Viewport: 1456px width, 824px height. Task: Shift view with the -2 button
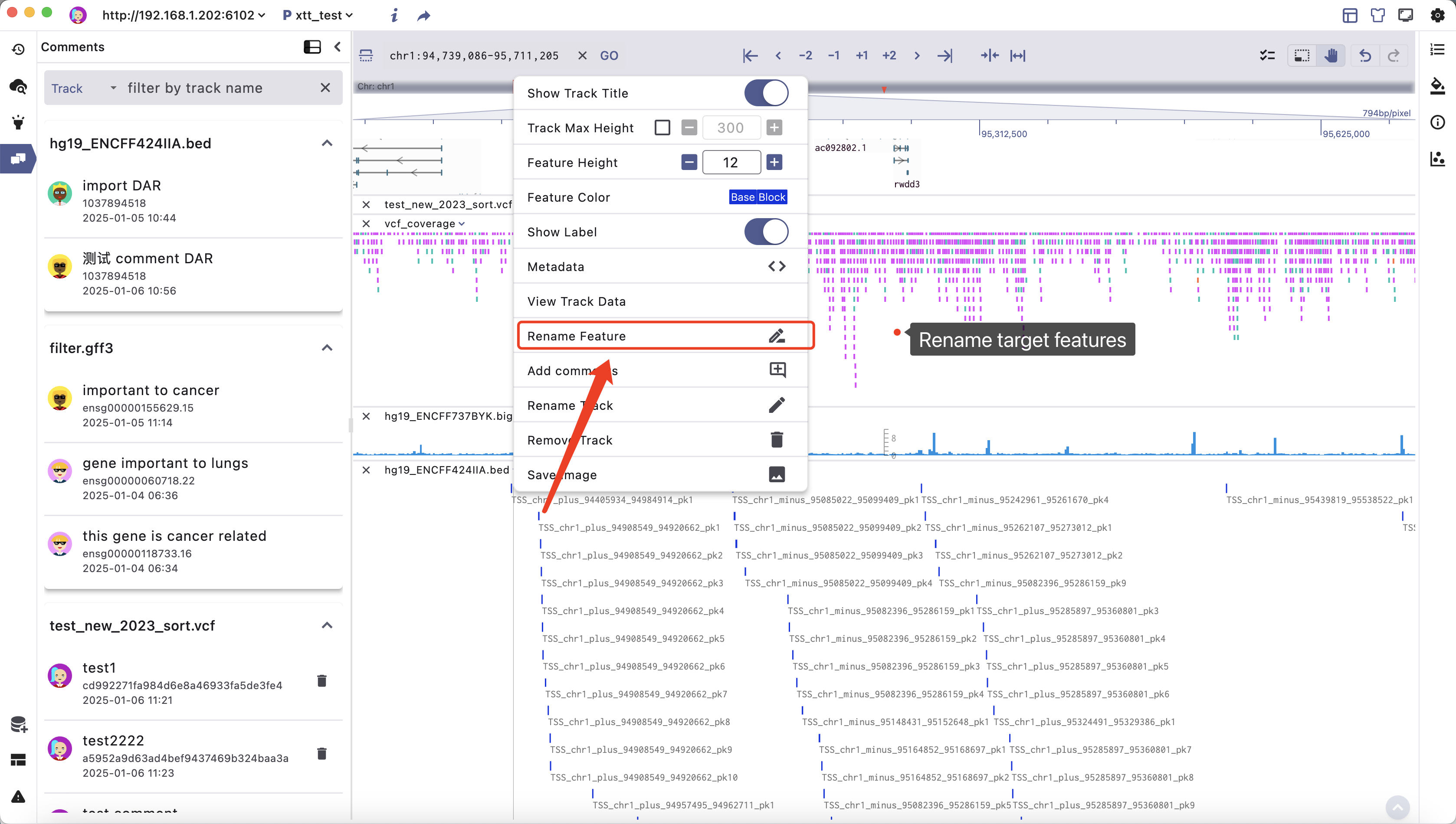pyautogui.click(x=805, y=56)
